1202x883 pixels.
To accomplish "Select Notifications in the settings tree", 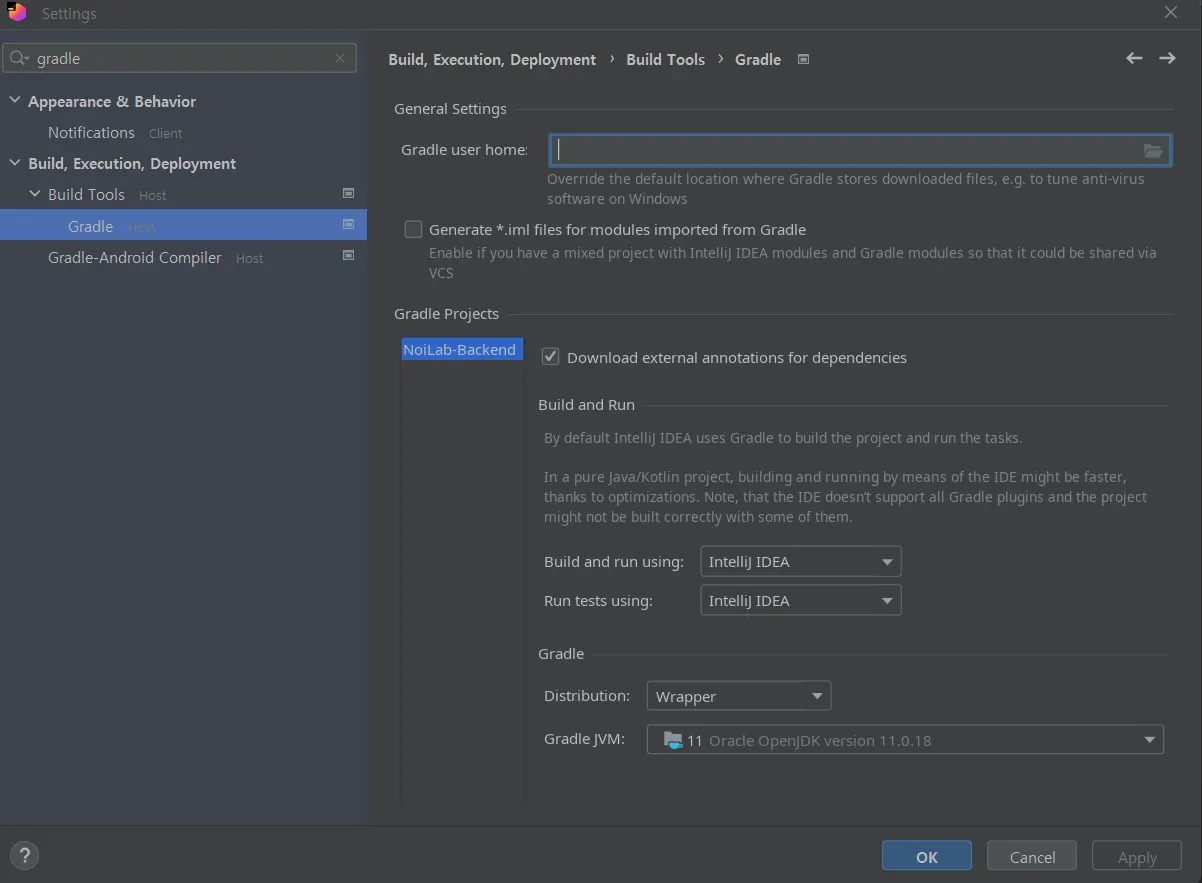I will click(x=91, y=133).
